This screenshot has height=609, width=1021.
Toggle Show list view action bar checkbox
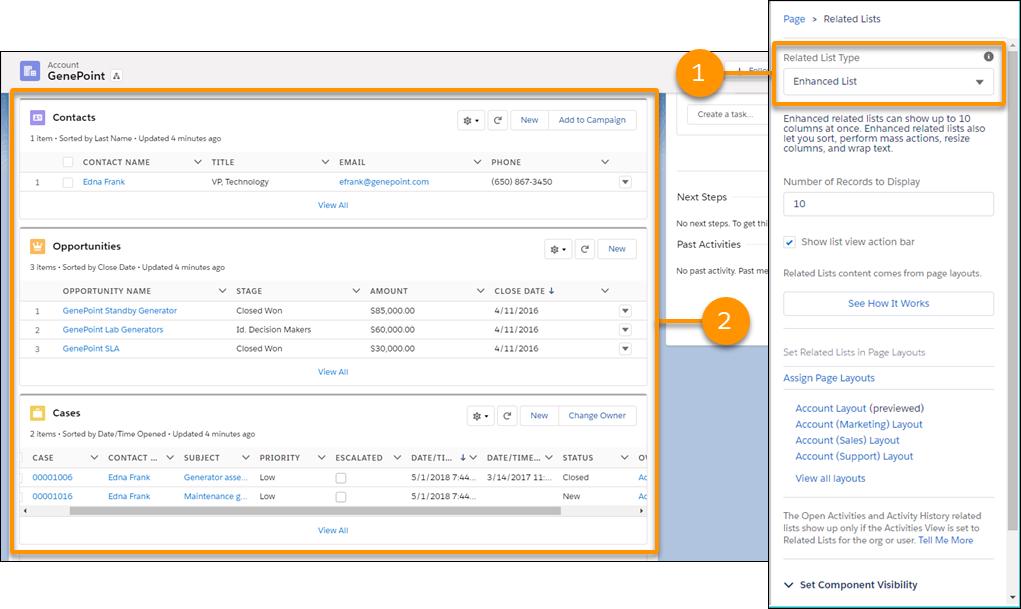point(790,242)
